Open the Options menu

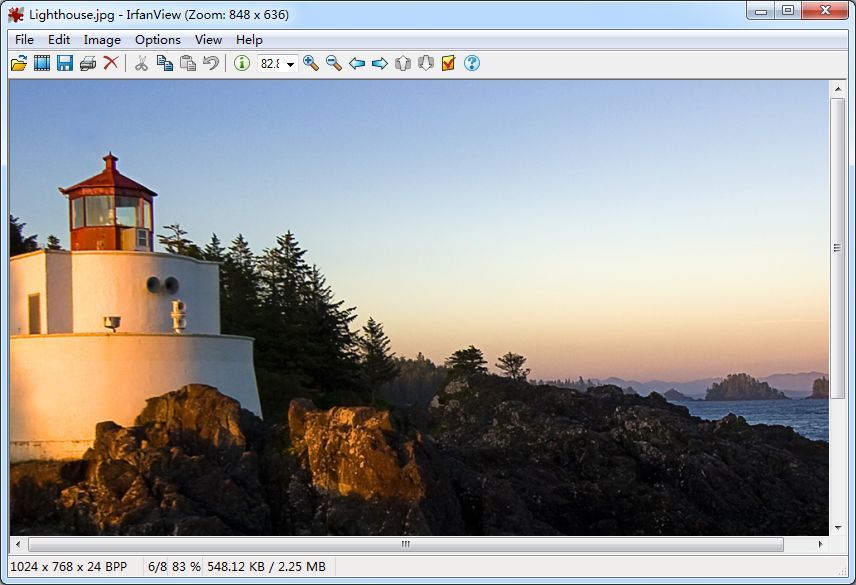point(158,40)
